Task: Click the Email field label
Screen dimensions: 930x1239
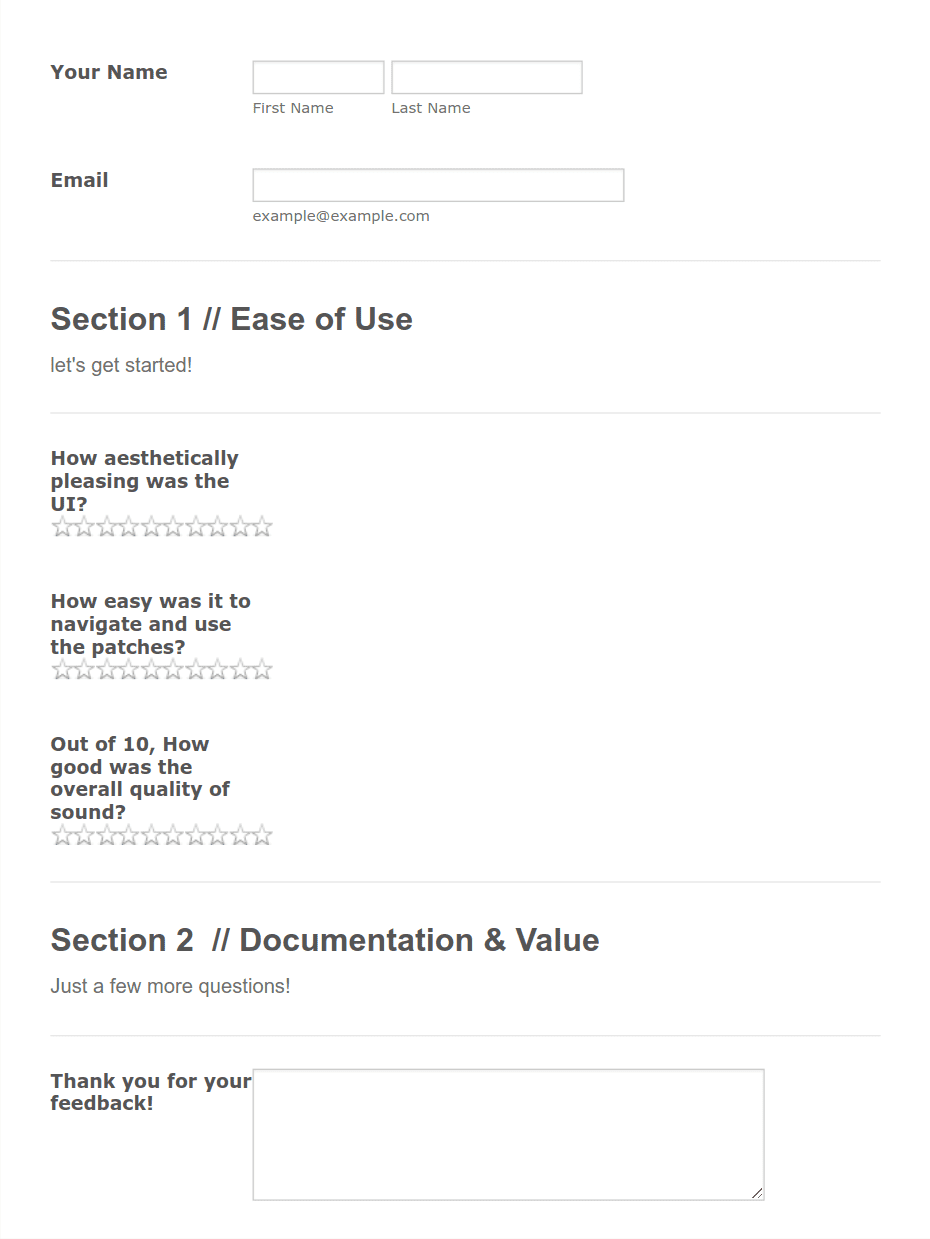Action: coord(80,180)
